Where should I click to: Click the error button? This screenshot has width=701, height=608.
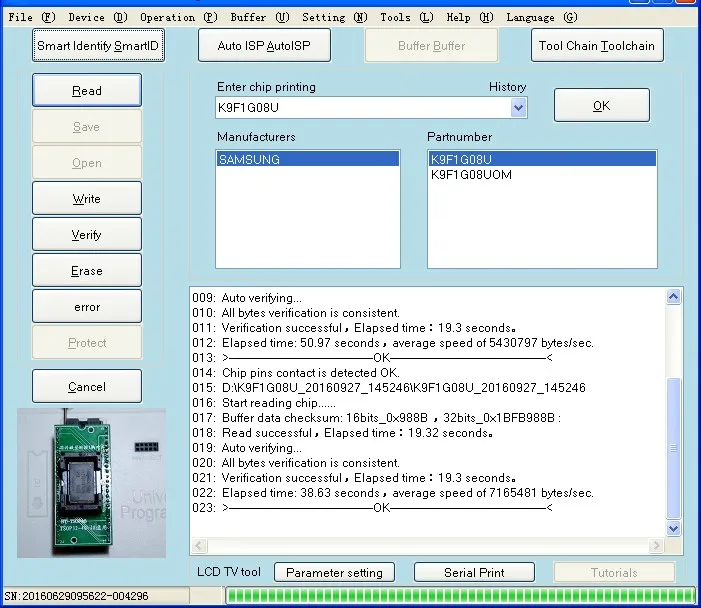click(x=86, y=307)
